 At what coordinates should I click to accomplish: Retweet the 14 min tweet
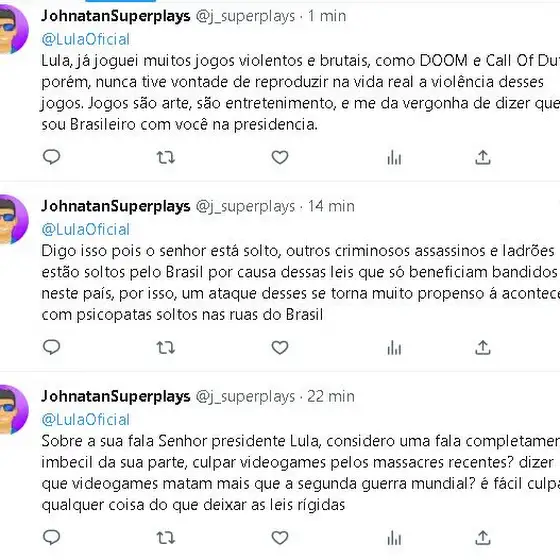click(x=166, y=347)
